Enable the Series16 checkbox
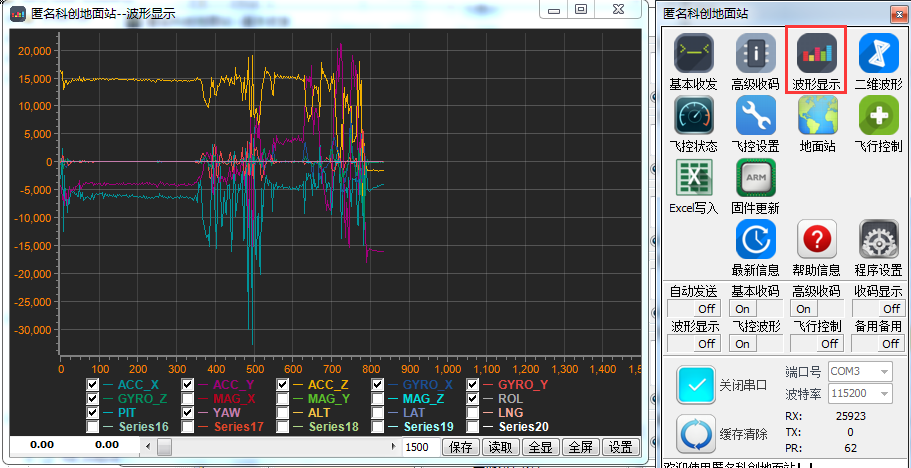This screenshot has width=911, height=468. point(92,427)
